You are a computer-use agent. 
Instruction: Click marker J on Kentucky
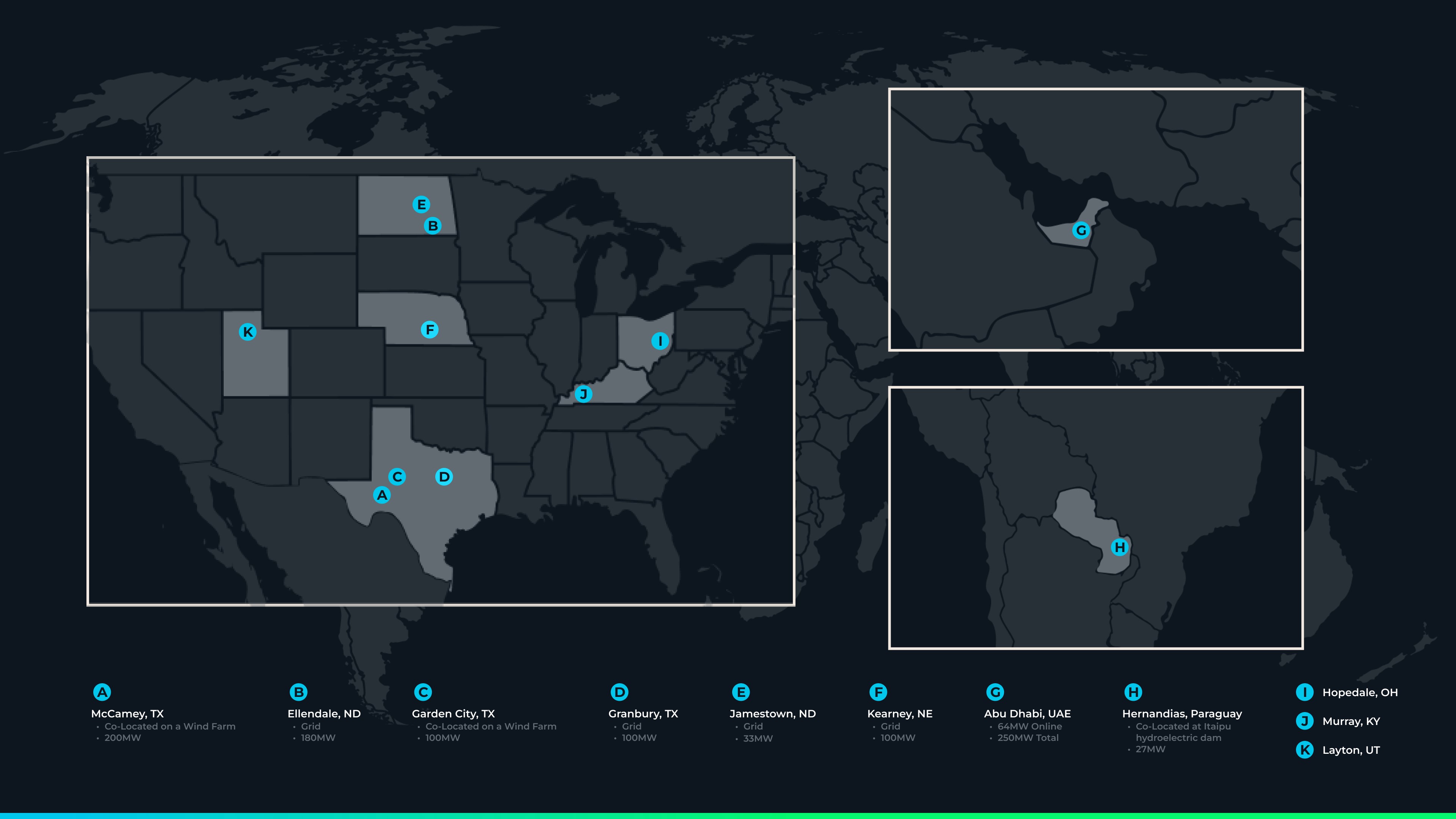[x=583, y=394]
